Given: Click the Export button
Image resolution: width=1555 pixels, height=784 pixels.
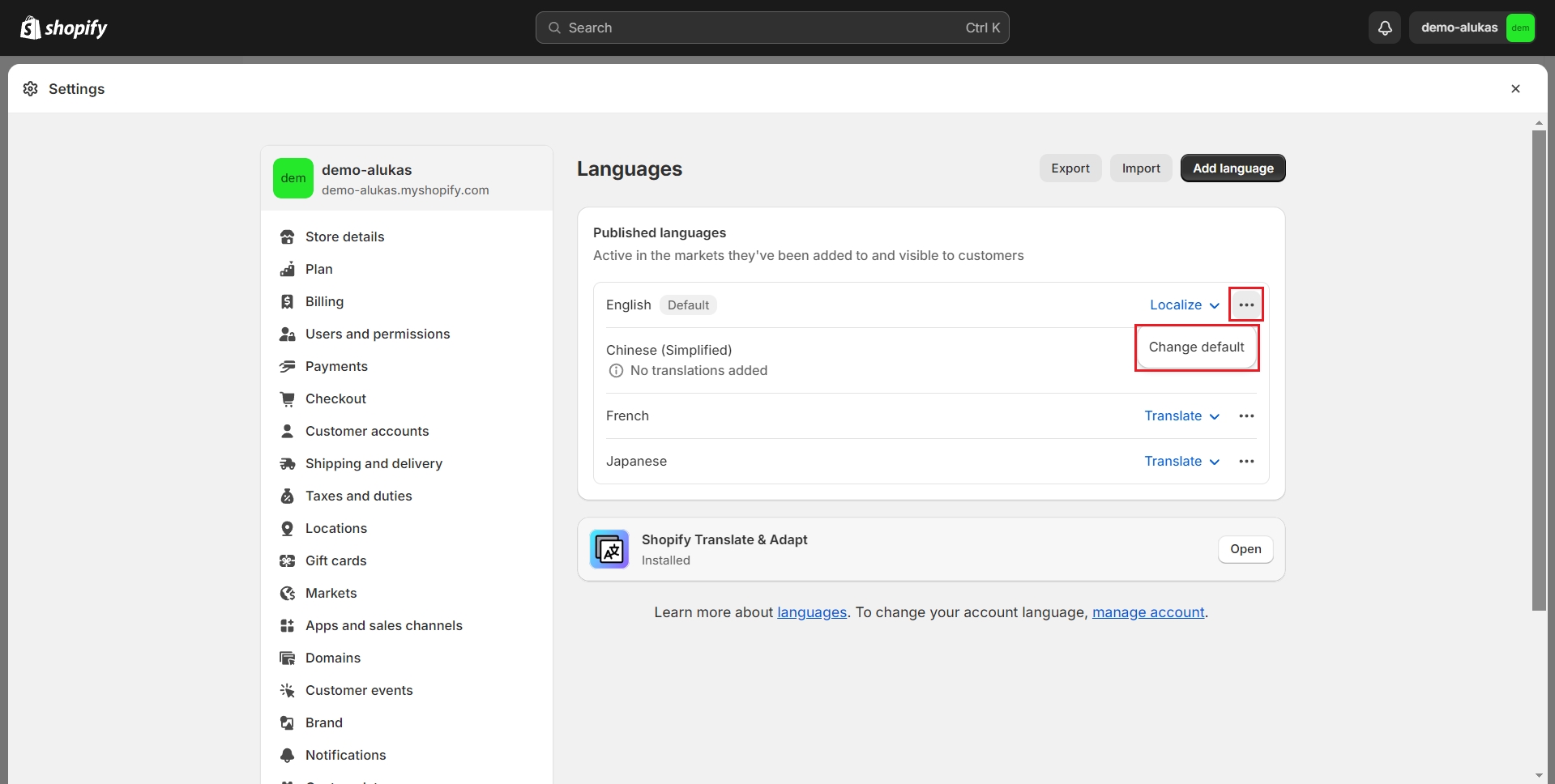Looking at the screenshot, I should coord(1070,168).
